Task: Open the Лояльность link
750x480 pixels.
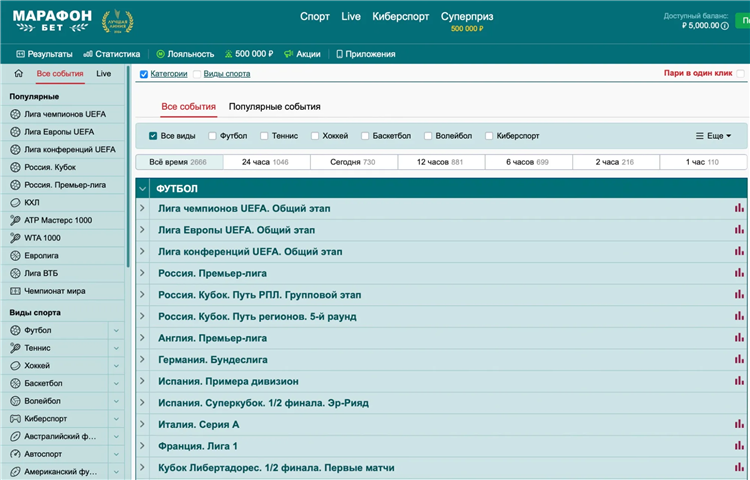Action: pyautogui.click(x=185, y=54)
